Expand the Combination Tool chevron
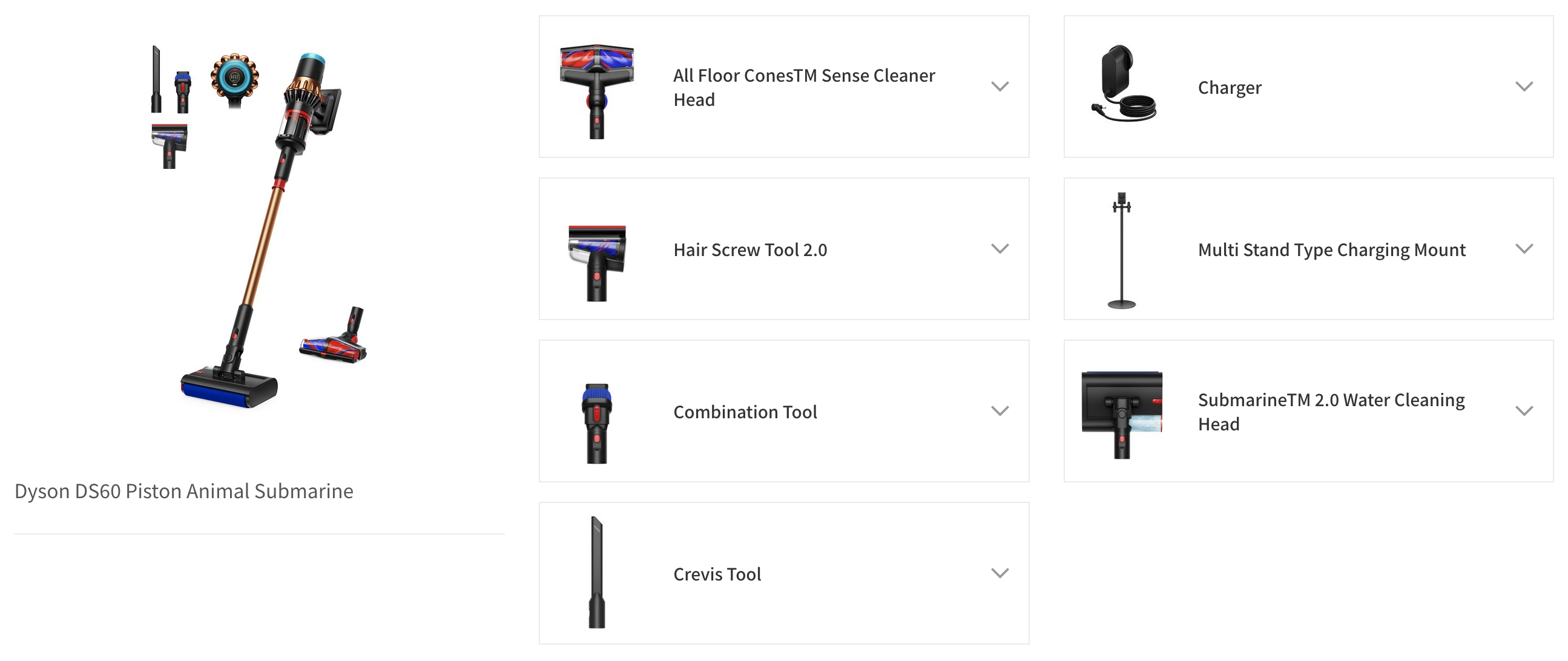The width and height of the screenshot is (1568, 661). [1000, 411]
